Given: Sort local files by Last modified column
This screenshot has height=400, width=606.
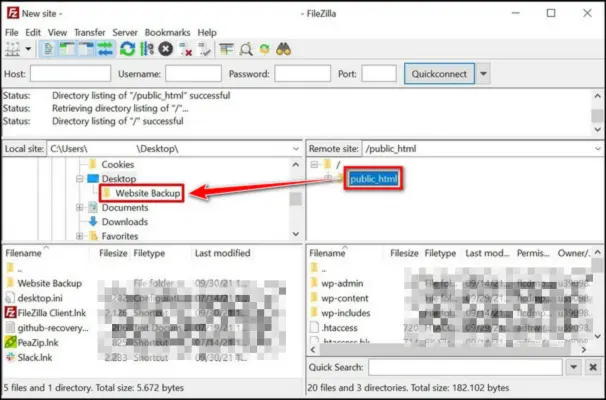Looking at the screenshot, I should tap(222, 254).
